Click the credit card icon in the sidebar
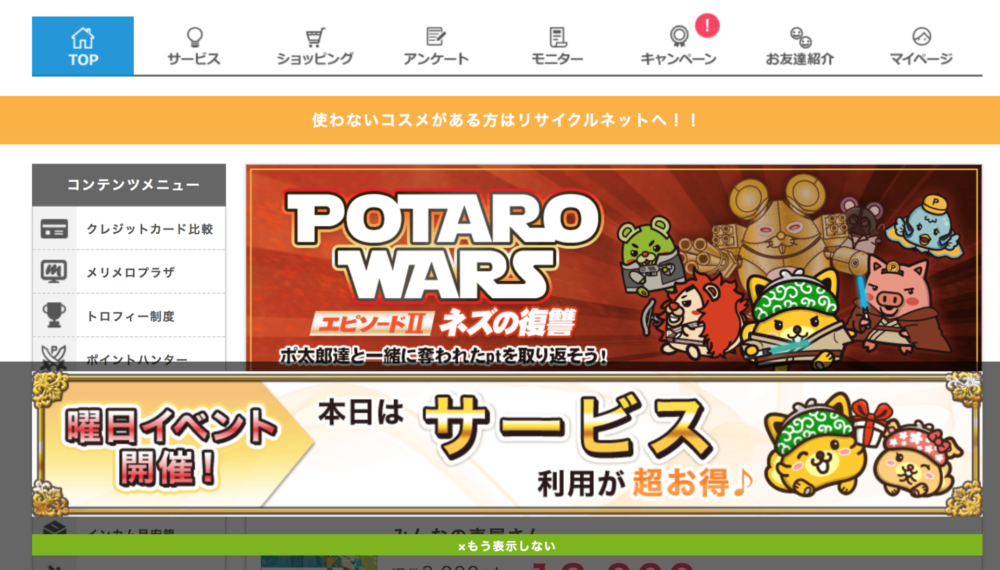 click(x=54, y=228)
